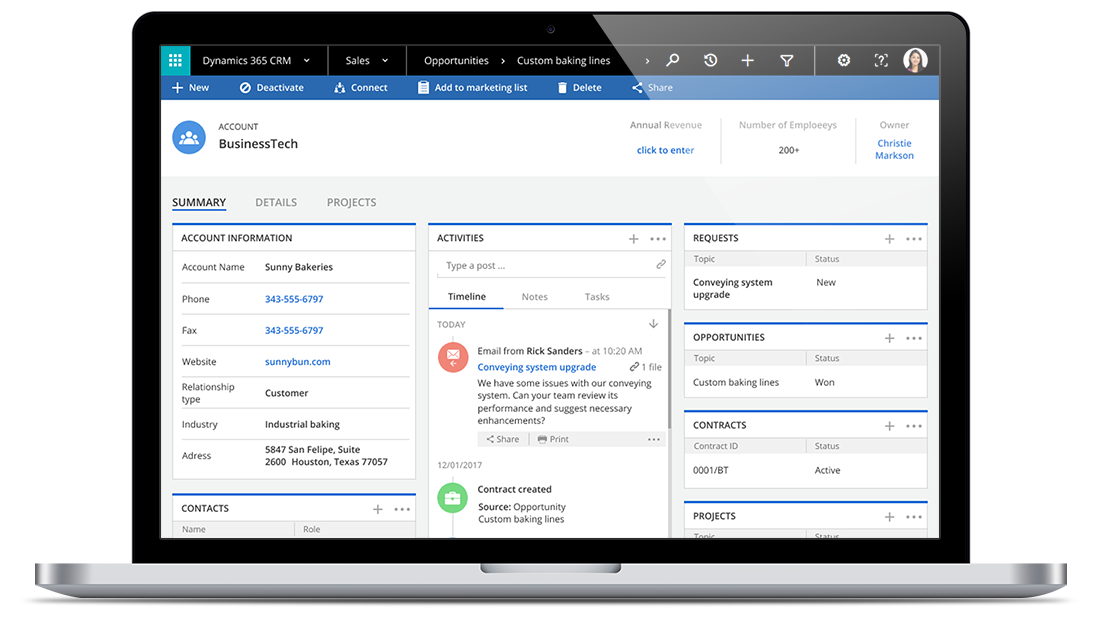Switch to the Details tab
The width and height of the screenshot is (1103, 620).
(x=276, y=202)
